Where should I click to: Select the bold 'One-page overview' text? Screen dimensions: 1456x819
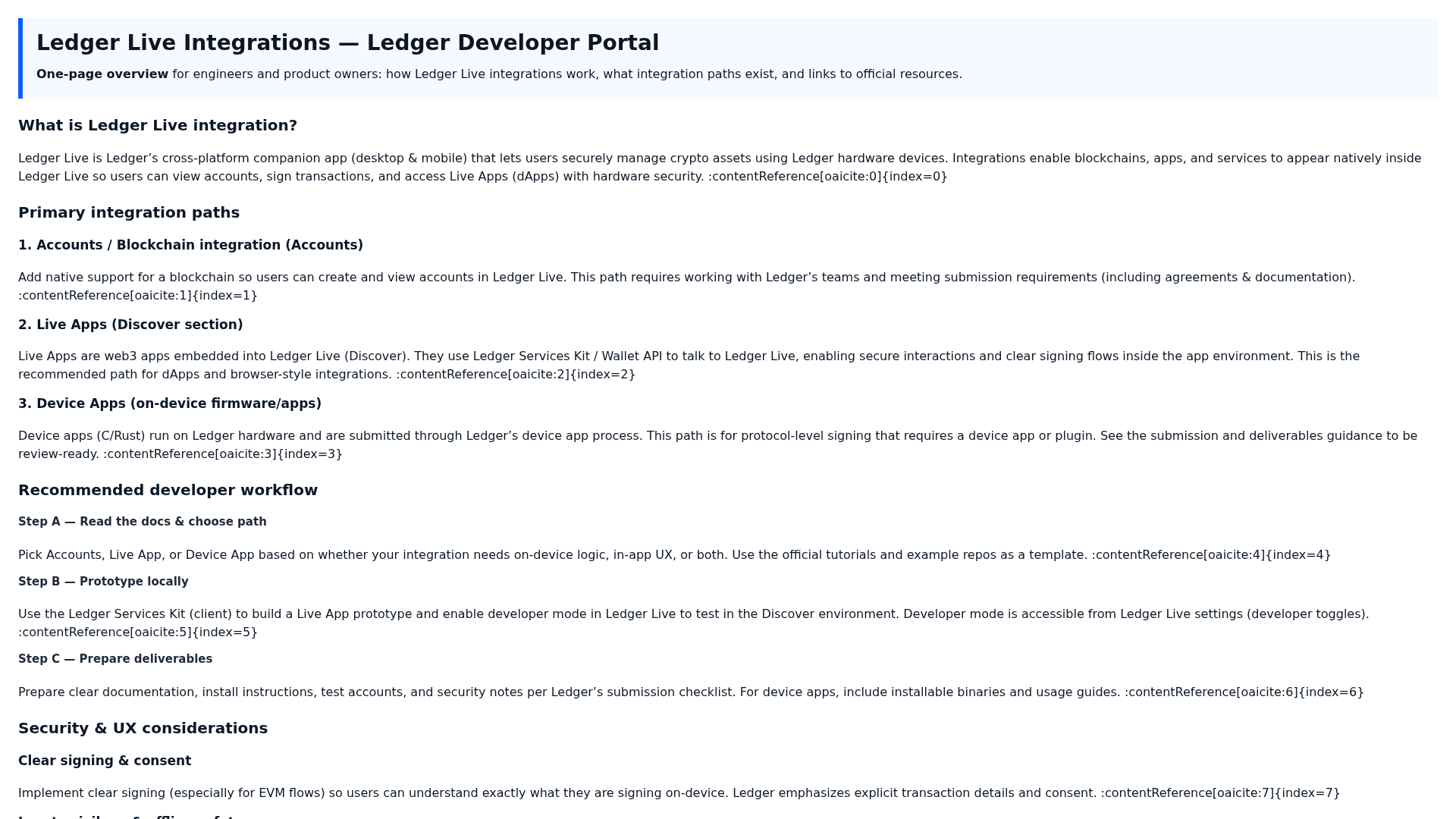tap(102, 74)
